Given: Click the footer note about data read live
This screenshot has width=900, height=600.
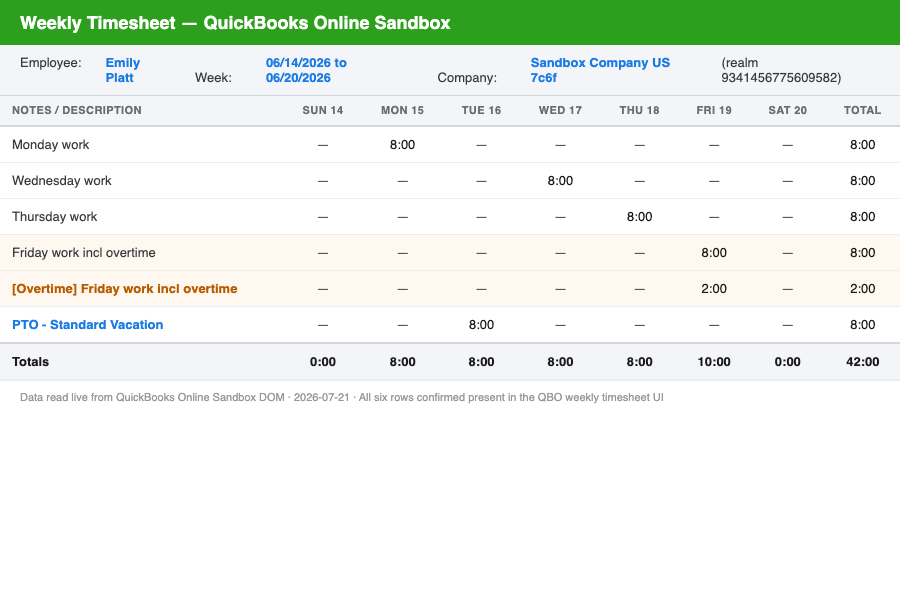Looking at the screenshot, I should [342, 397].
